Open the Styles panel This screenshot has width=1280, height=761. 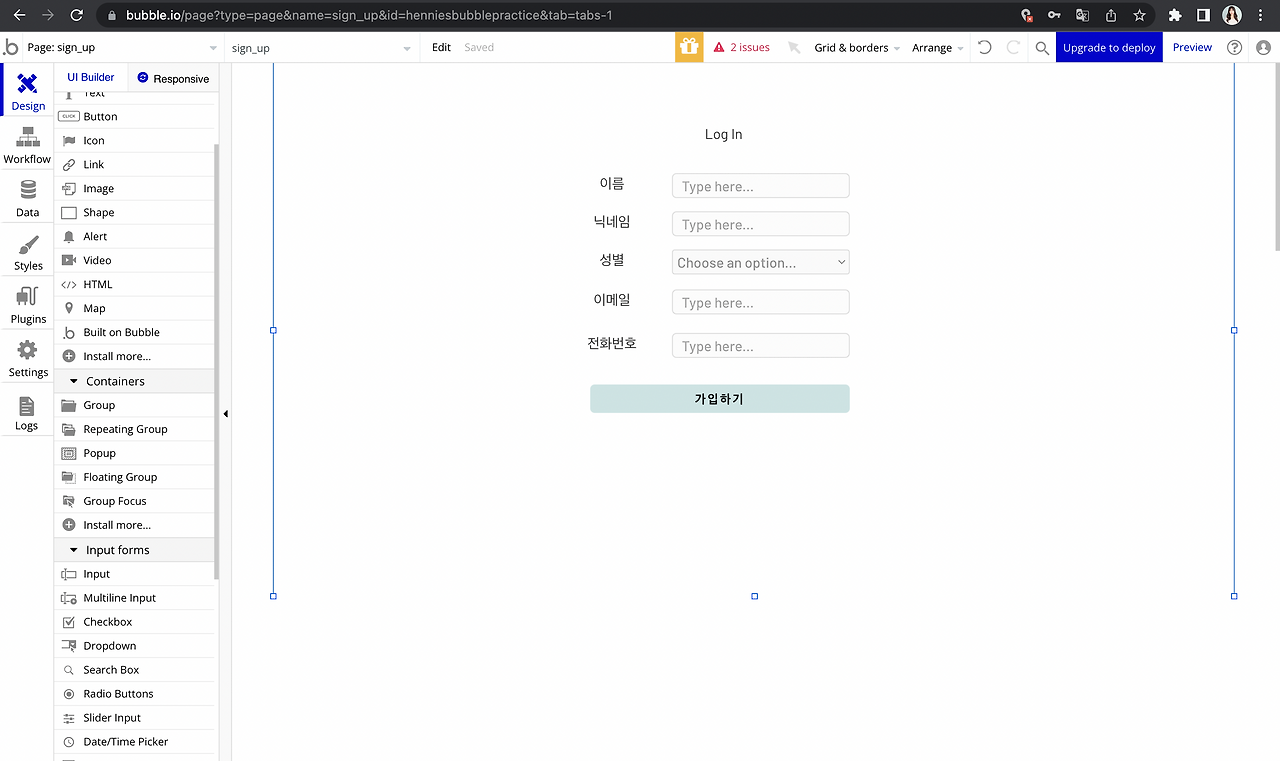pos(27,251)
